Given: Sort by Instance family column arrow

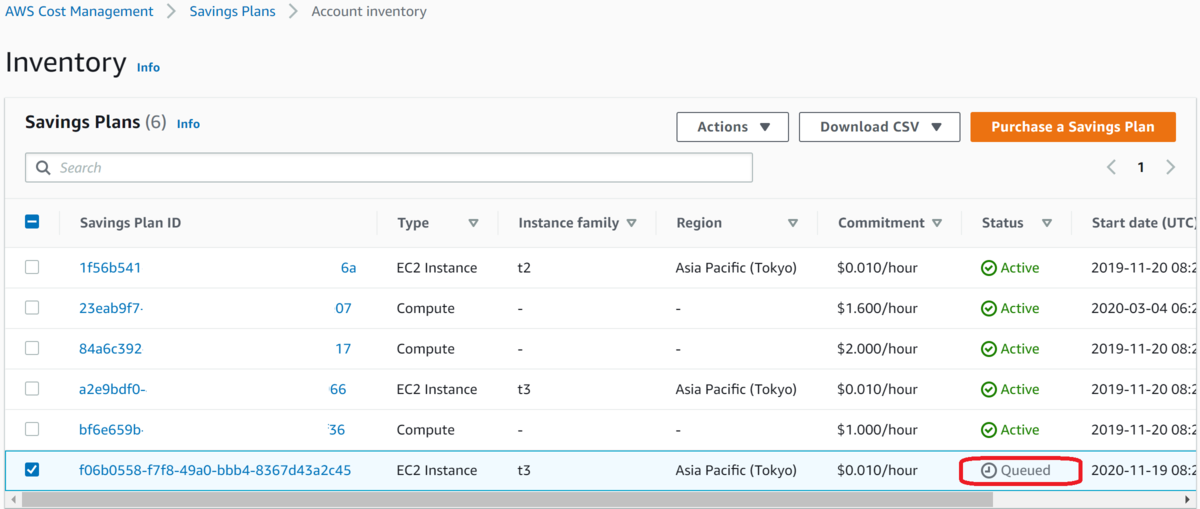Looking at the screenshot, I should [631, 223].
